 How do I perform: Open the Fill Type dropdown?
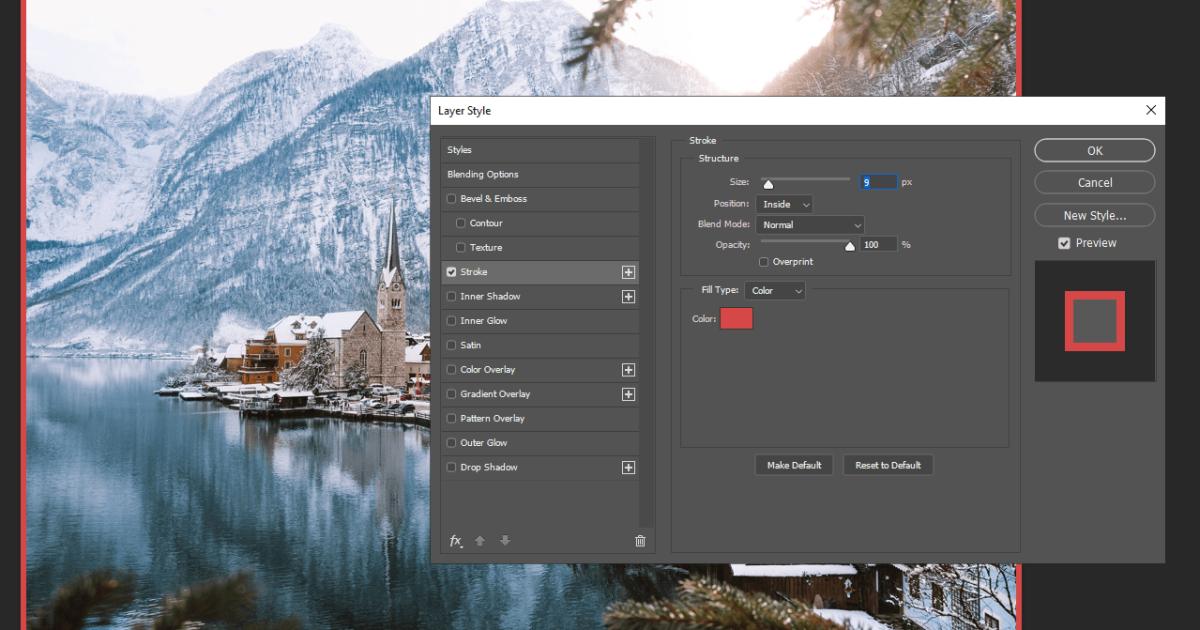(775, 290)
